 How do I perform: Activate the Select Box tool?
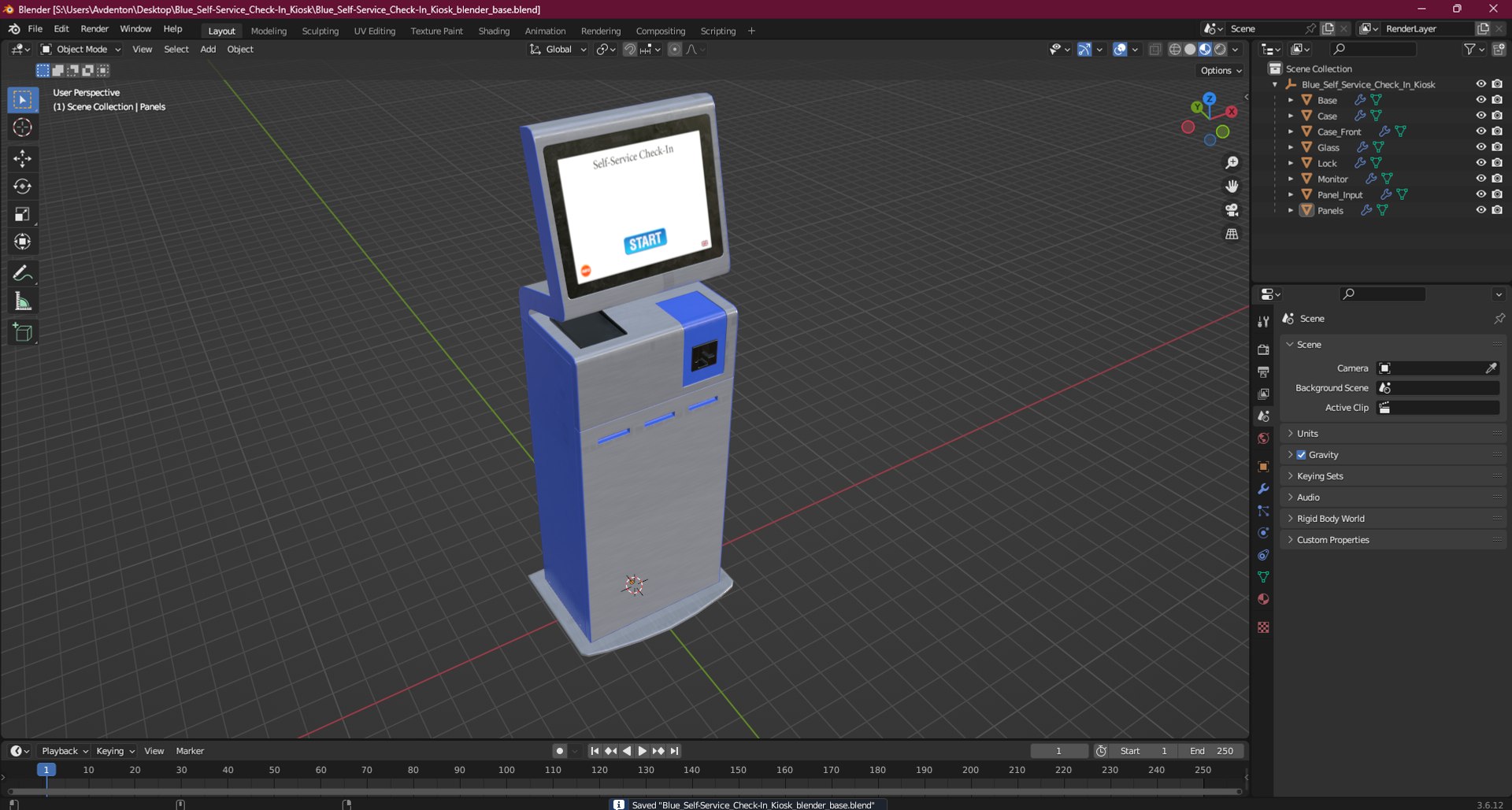click(x=22, y=100)
